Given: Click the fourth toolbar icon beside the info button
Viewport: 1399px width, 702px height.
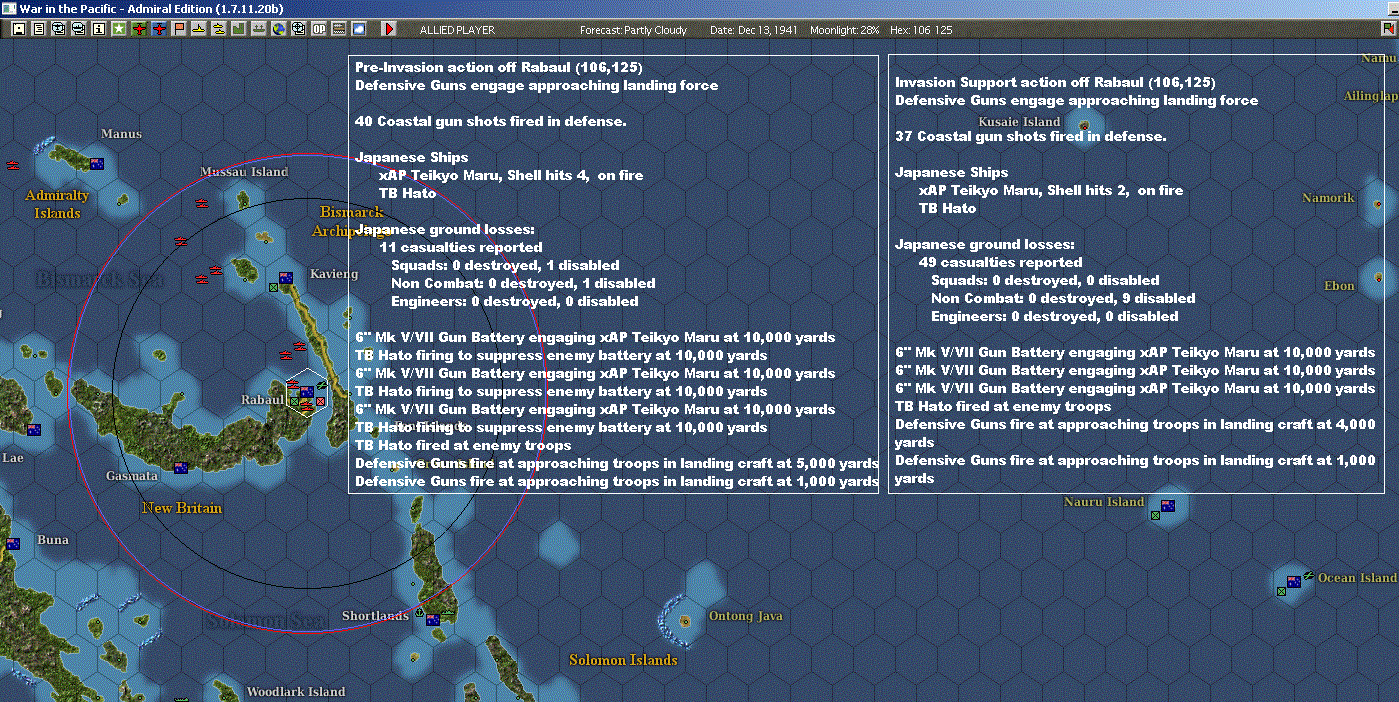Looking at the screenshot, I should (x=79, y=29).
